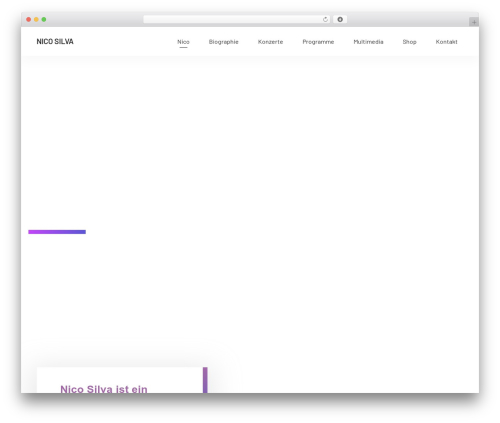Open the Multimedia section

coord(368,42)
